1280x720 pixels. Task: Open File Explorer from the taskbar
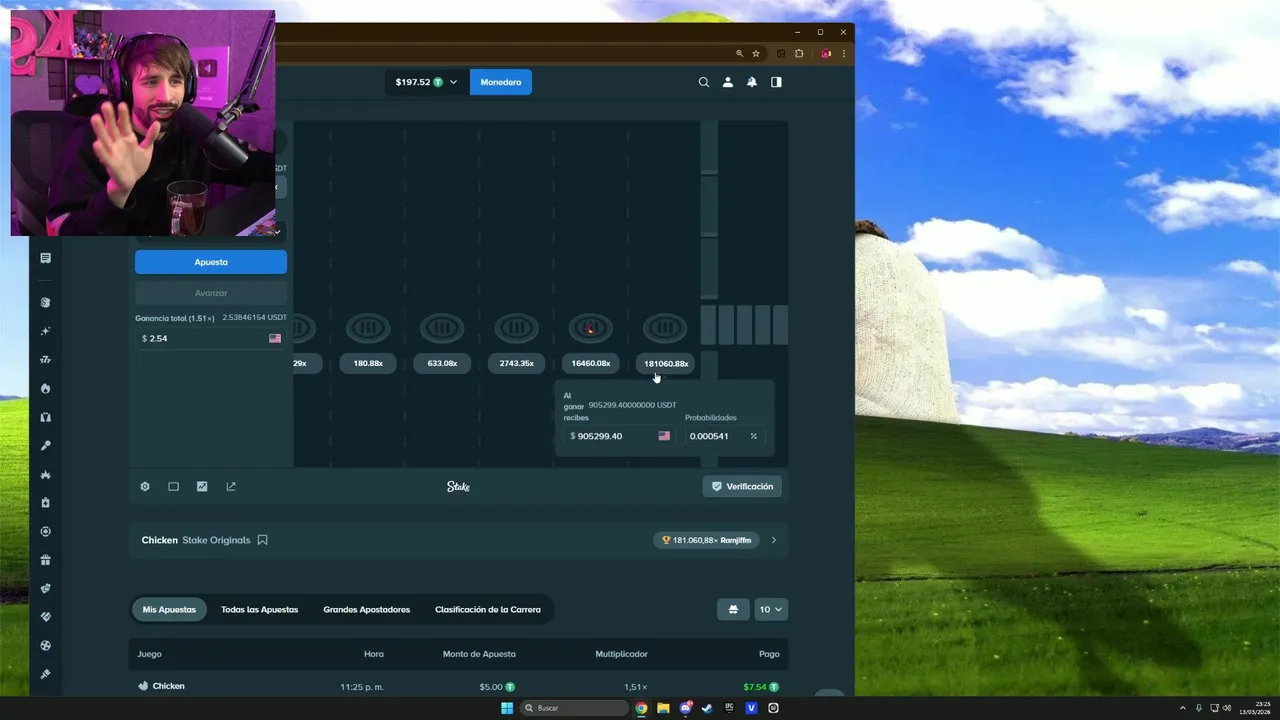[x=663, y=708]
